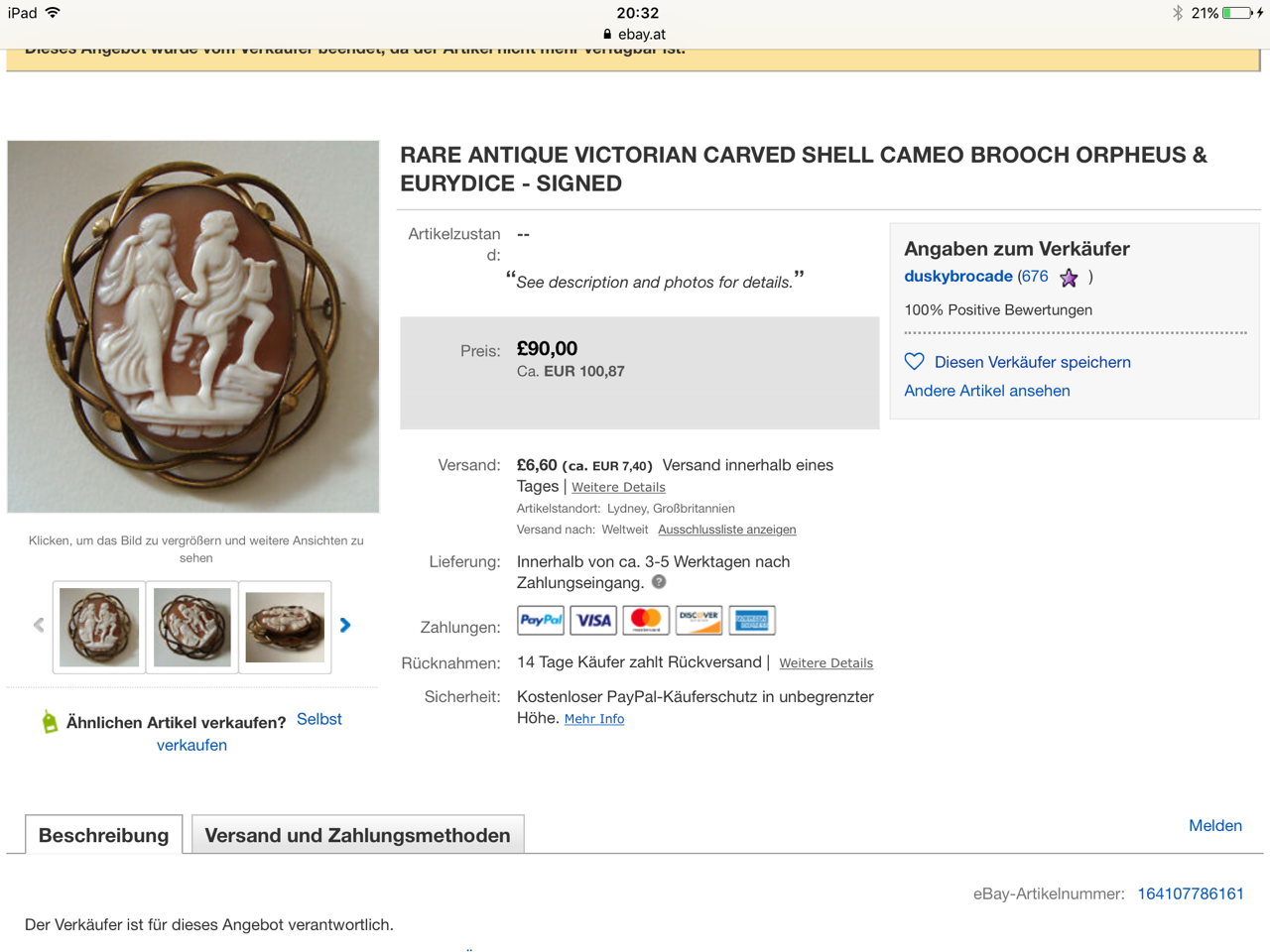Screen dimensions: 1270x952
Task: Open seller profile duskybrocade
Action: pyautogui.click(x=957, y=277)
